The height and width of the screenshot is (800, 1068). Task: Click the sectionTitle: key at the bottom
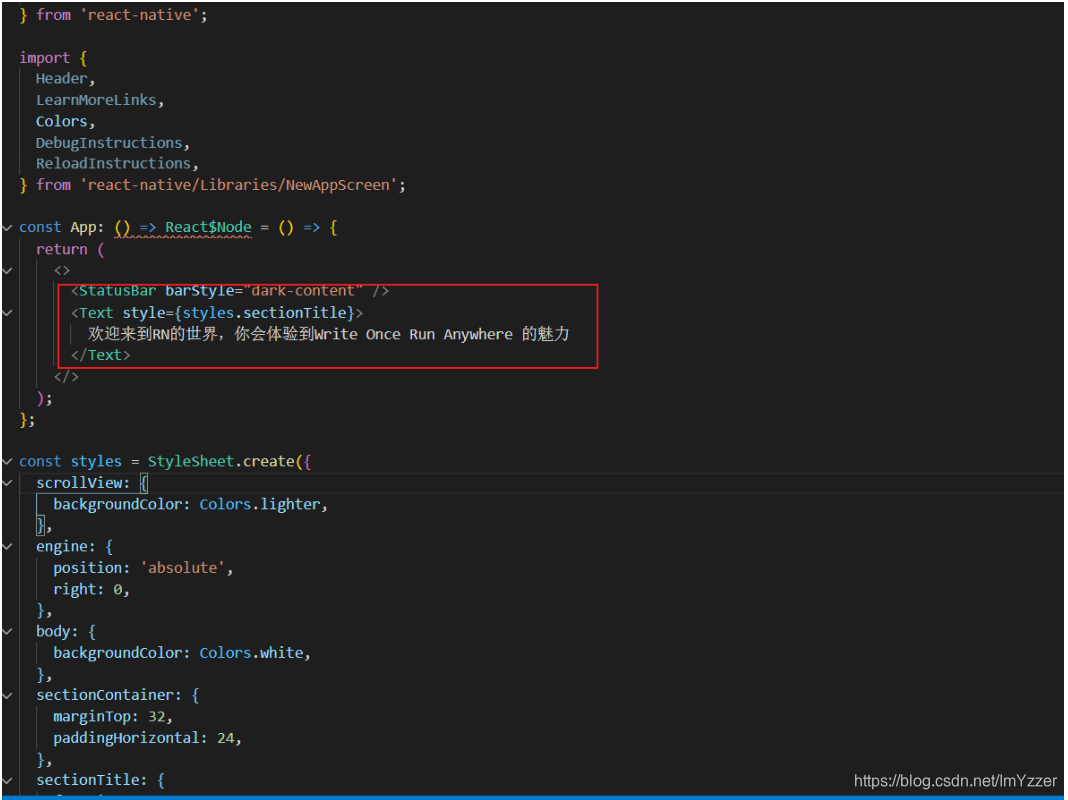pyautogui.click(x=91, y=780)
